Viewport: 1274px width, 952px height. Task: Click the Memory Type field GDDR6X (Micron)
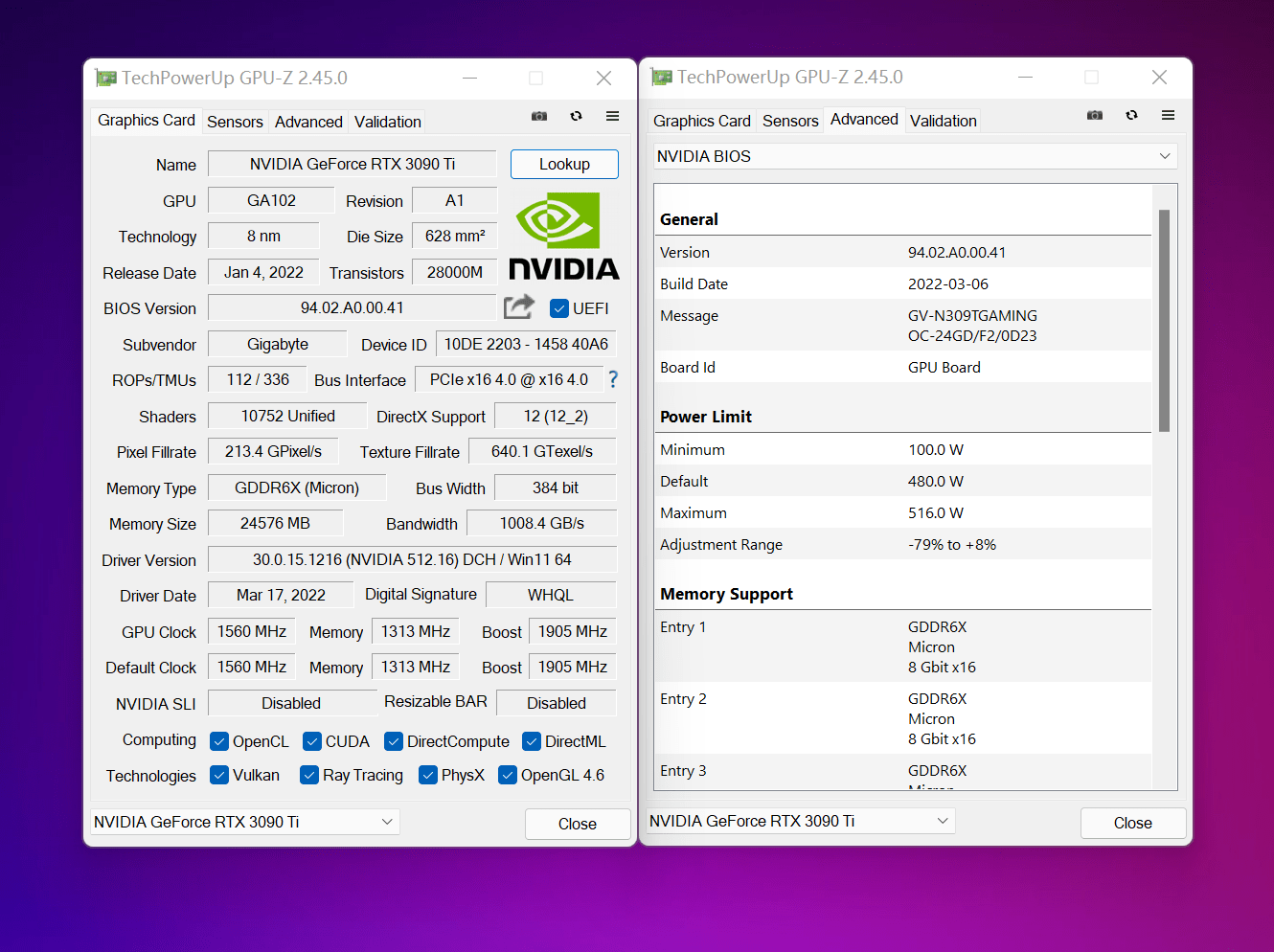297,487
